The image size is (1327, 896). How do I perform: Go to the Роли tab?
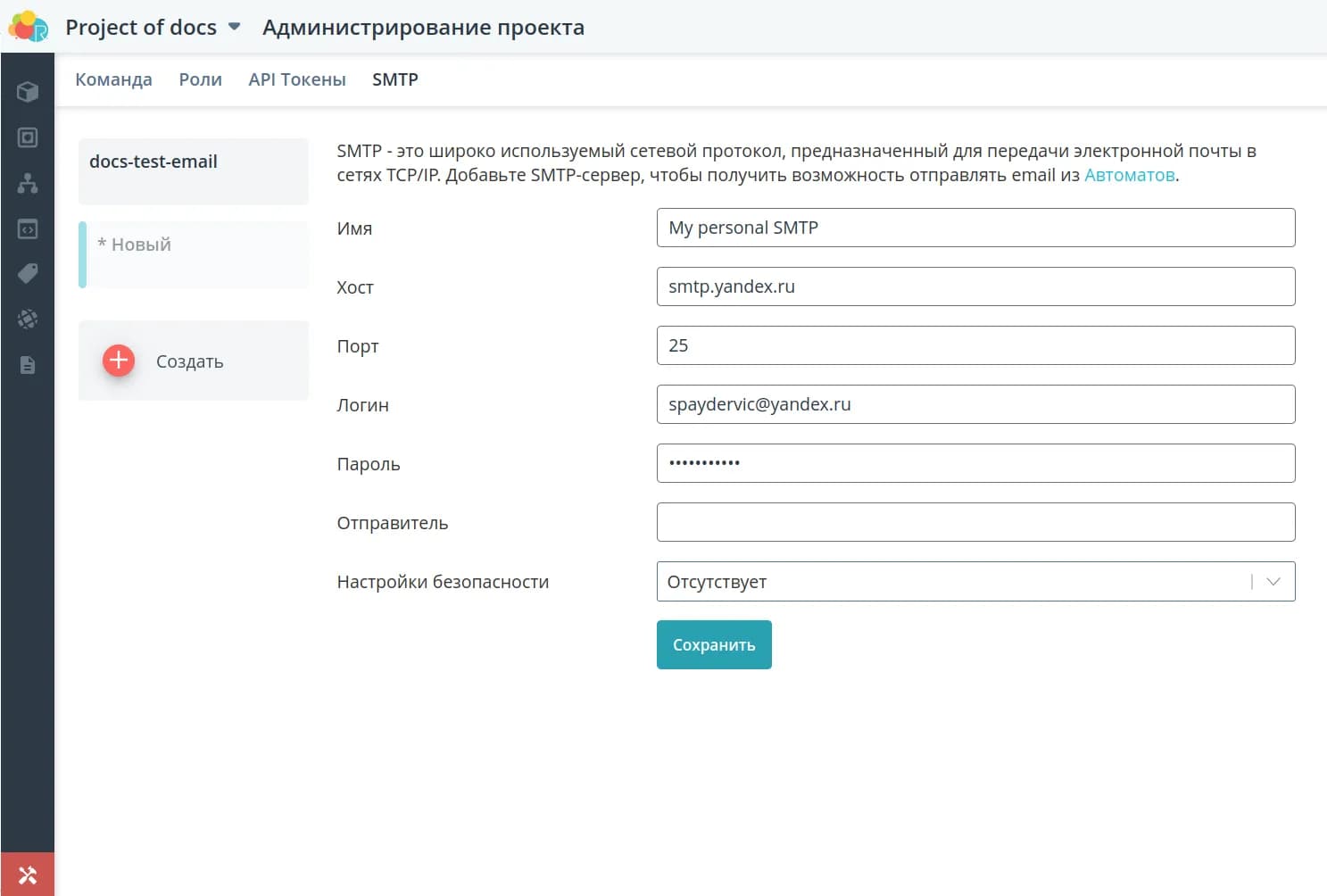pyautogui.click(x=200, y=79)
